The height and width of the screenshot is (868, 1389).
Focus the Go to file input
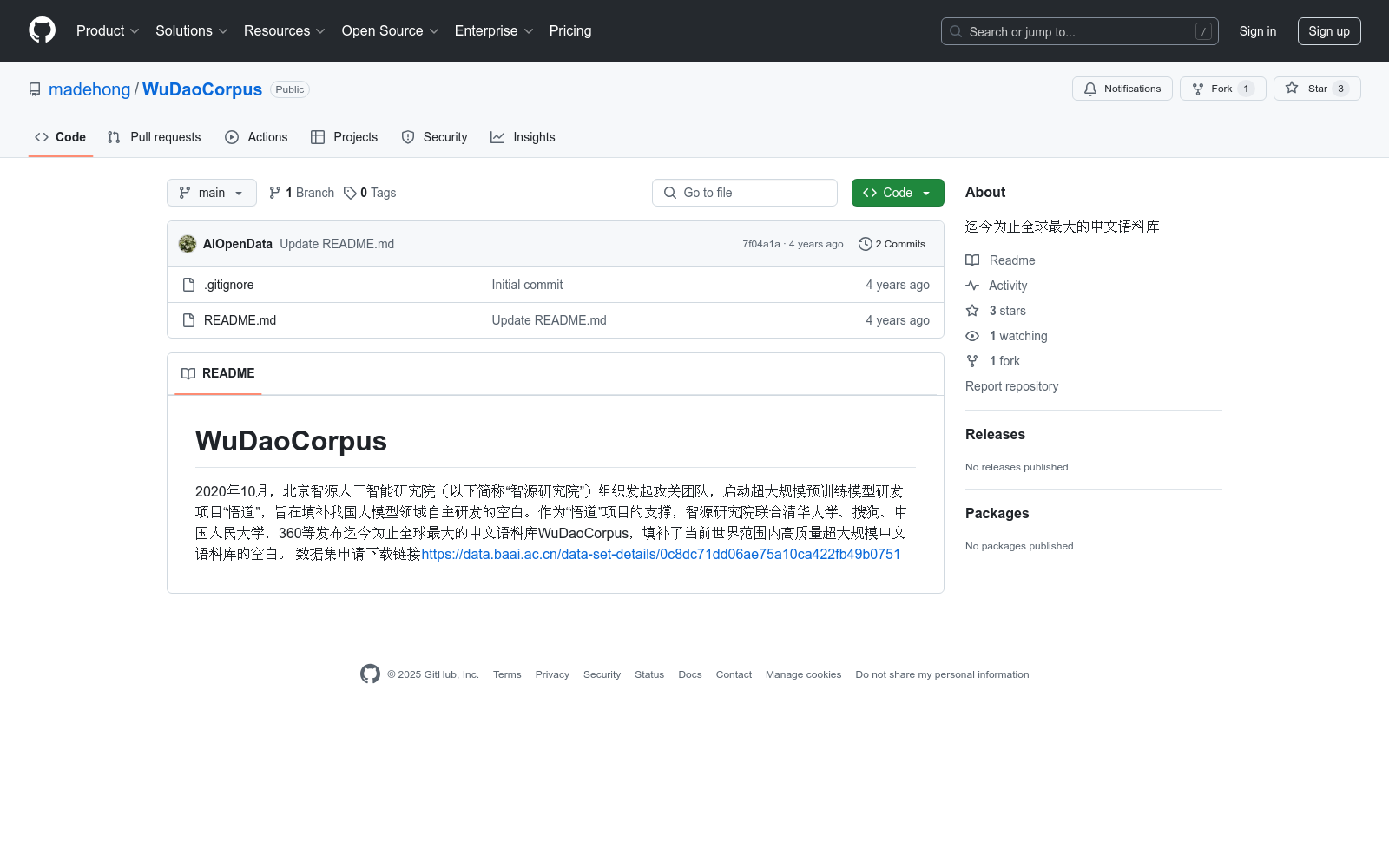[x=745, y=193]
